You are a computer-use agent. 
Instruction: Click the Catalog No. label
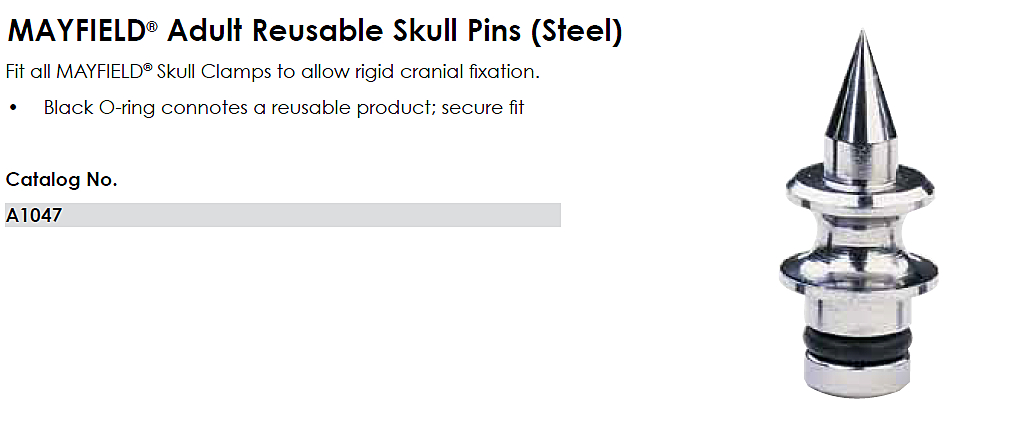62,180
